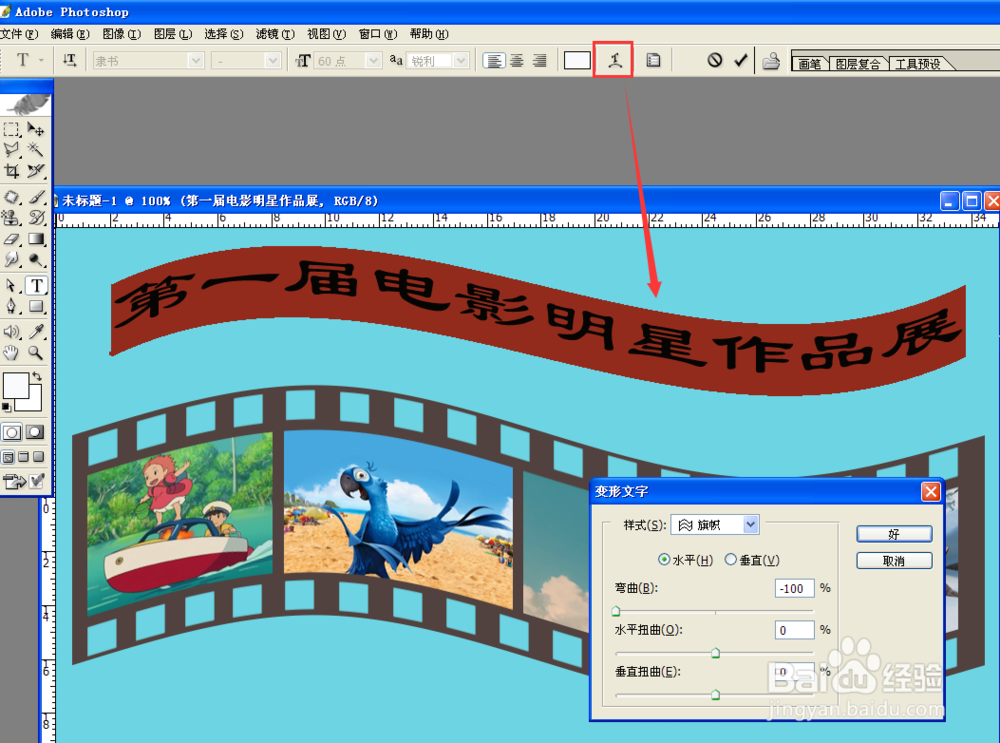
Task: Select the Type tool in toolbox
Action: click(36, 286)
